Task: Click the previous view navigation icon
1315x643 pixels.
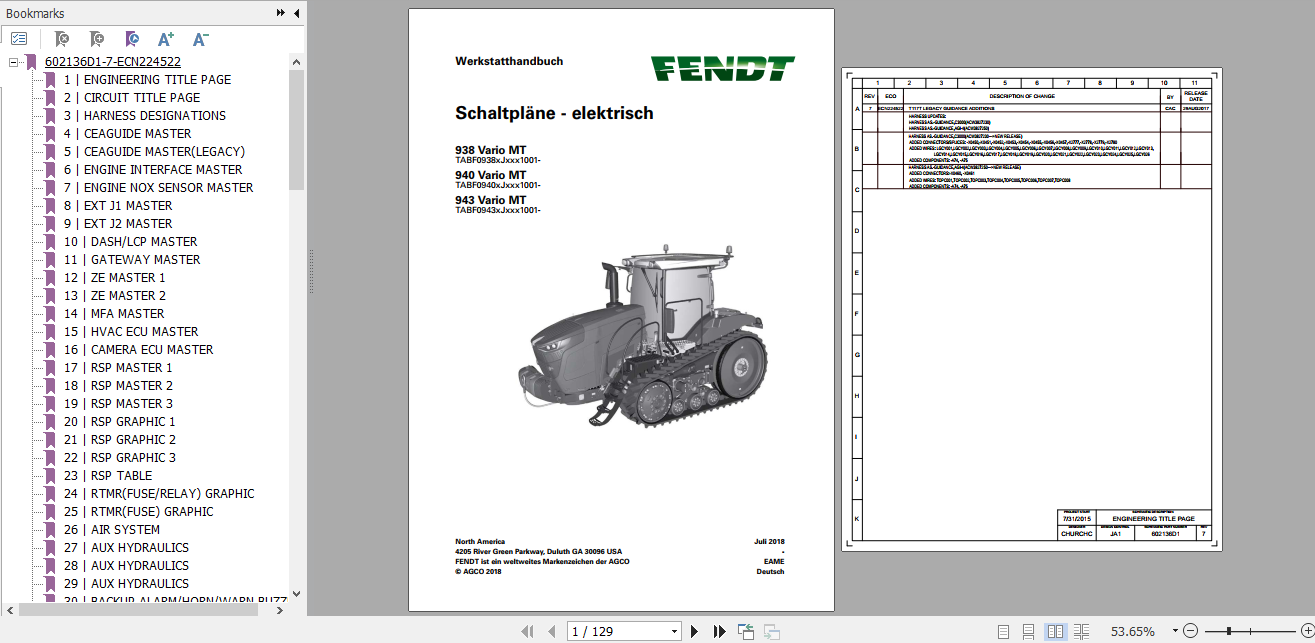Action: coord(746,631)
